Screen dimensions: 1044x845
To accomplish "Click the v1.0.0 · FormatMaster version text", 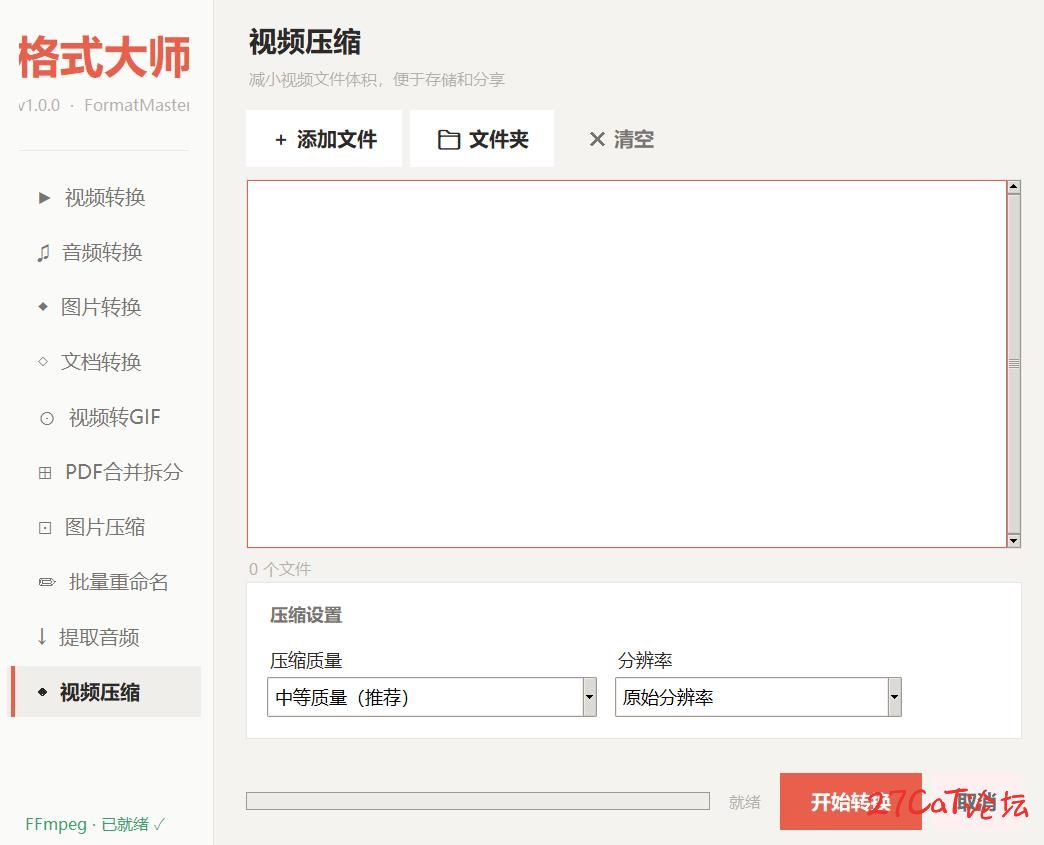I will click(105, 105).
